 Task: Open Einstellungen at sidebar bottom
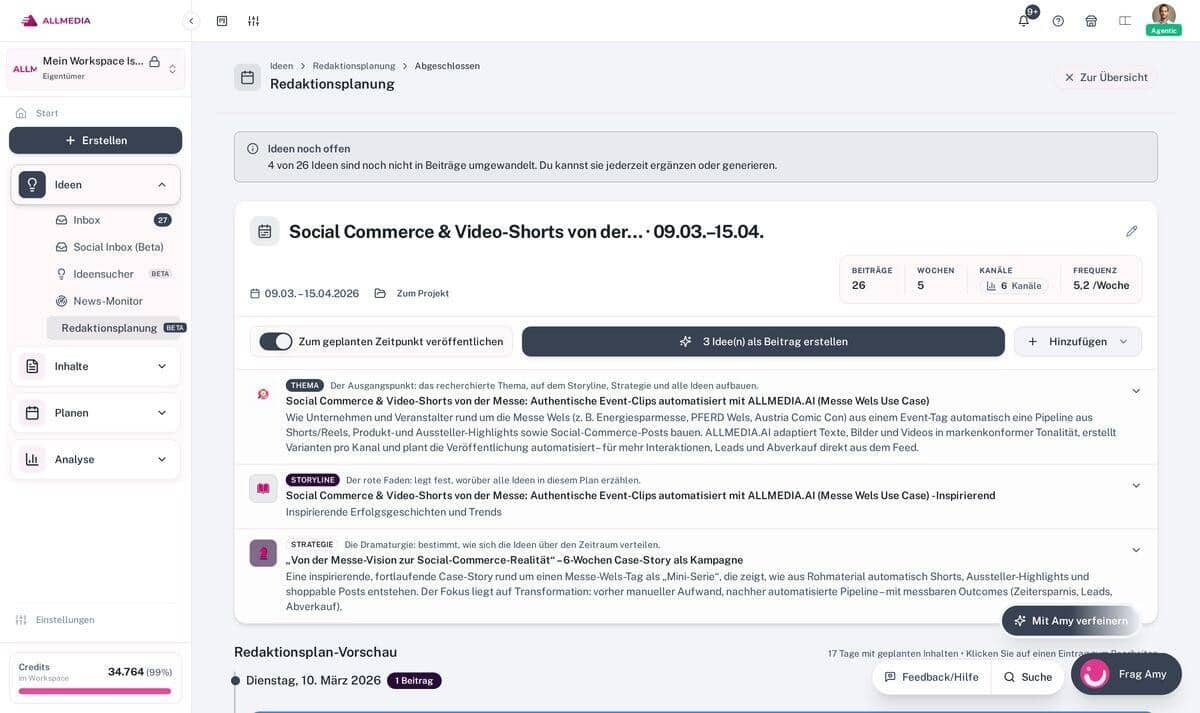point(65,620)
